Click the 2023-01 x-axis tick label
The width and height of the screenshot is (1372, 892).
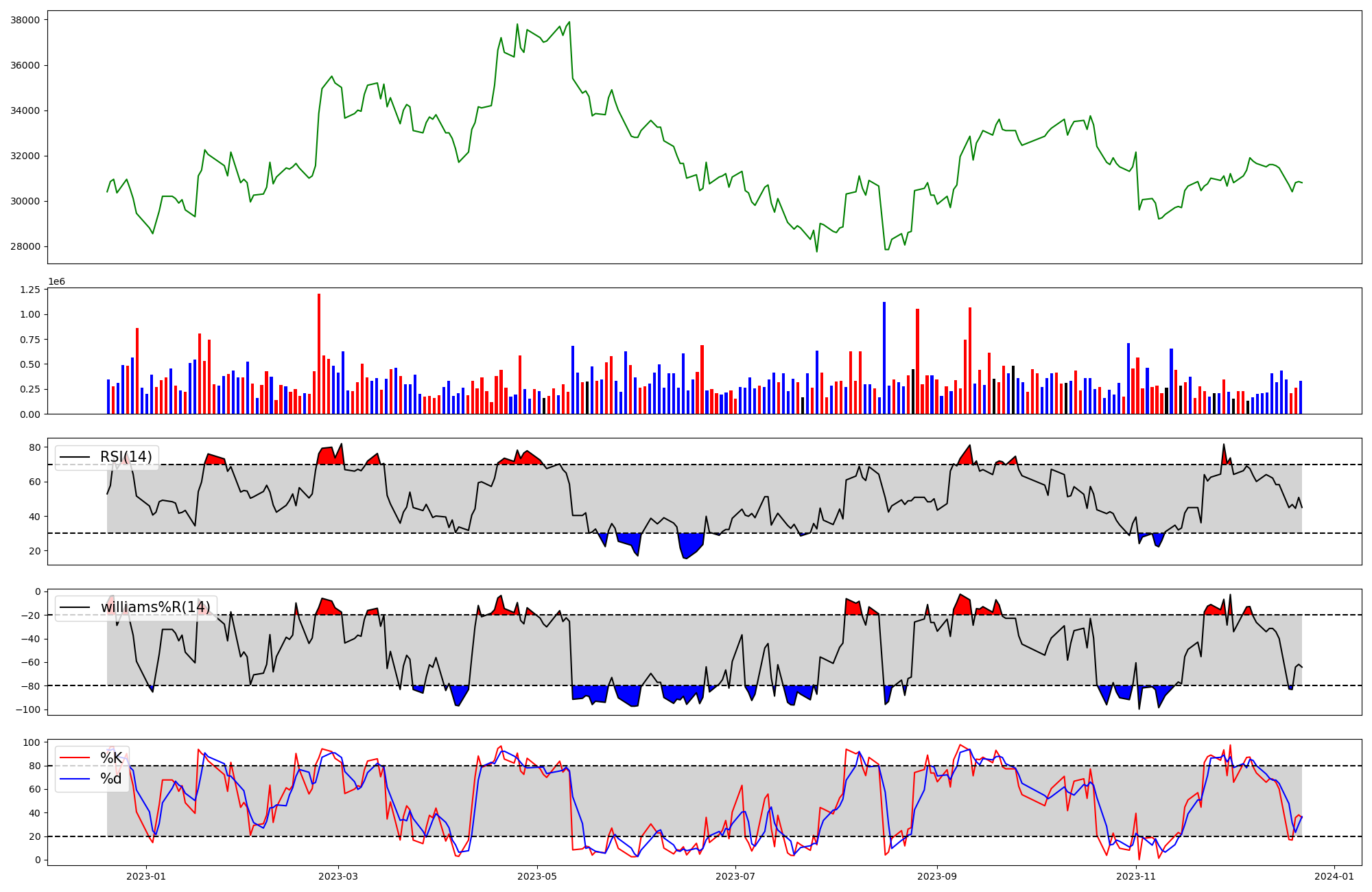click(146, 876)
